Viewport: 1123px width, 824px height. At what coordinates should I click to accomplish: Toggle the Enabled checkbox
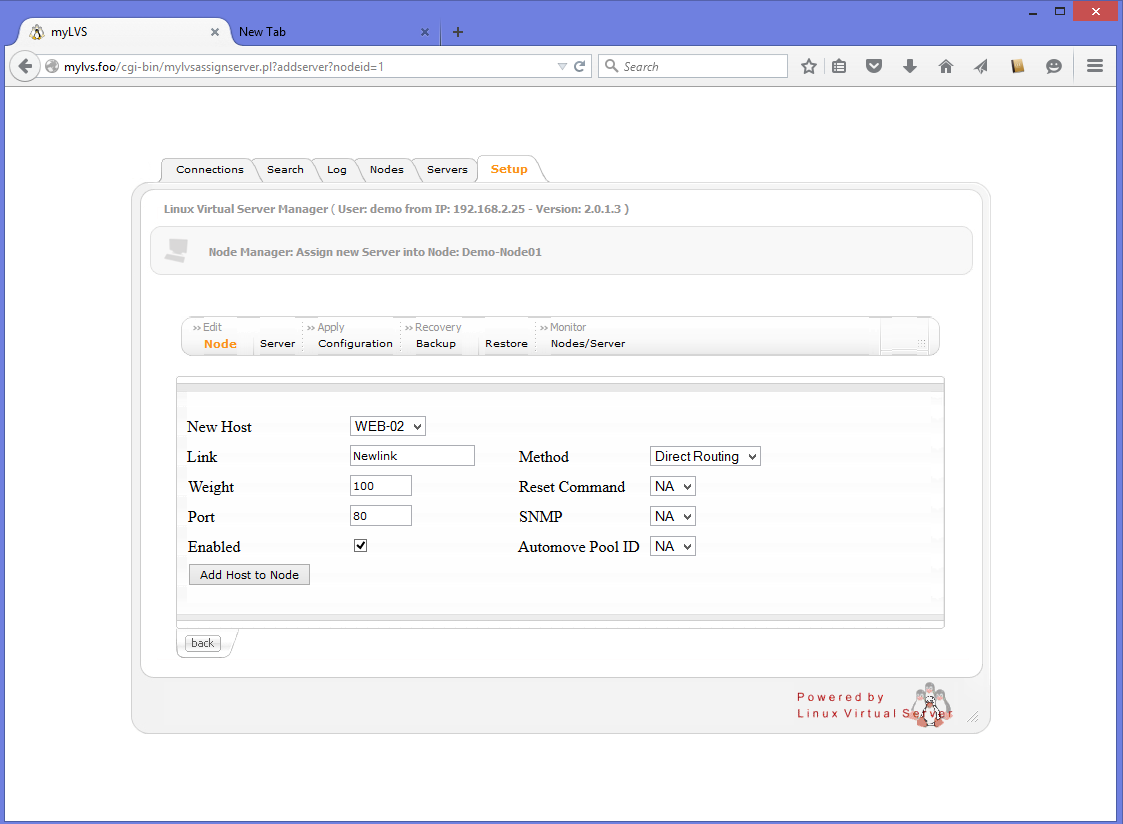tap(361, 546)
